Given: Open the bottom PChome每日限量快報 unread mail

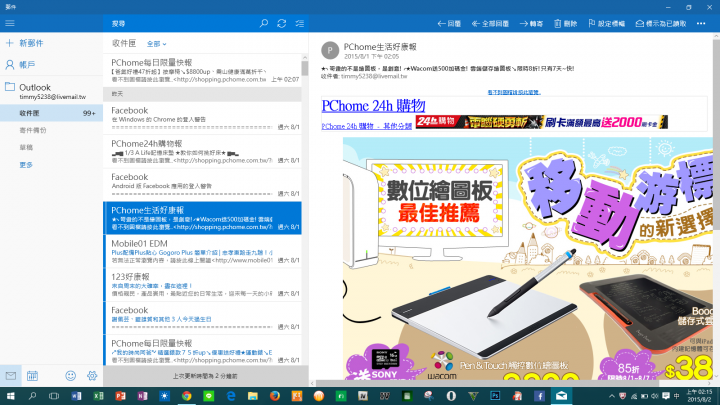Looking at the screenshot, I should point(202,351).
